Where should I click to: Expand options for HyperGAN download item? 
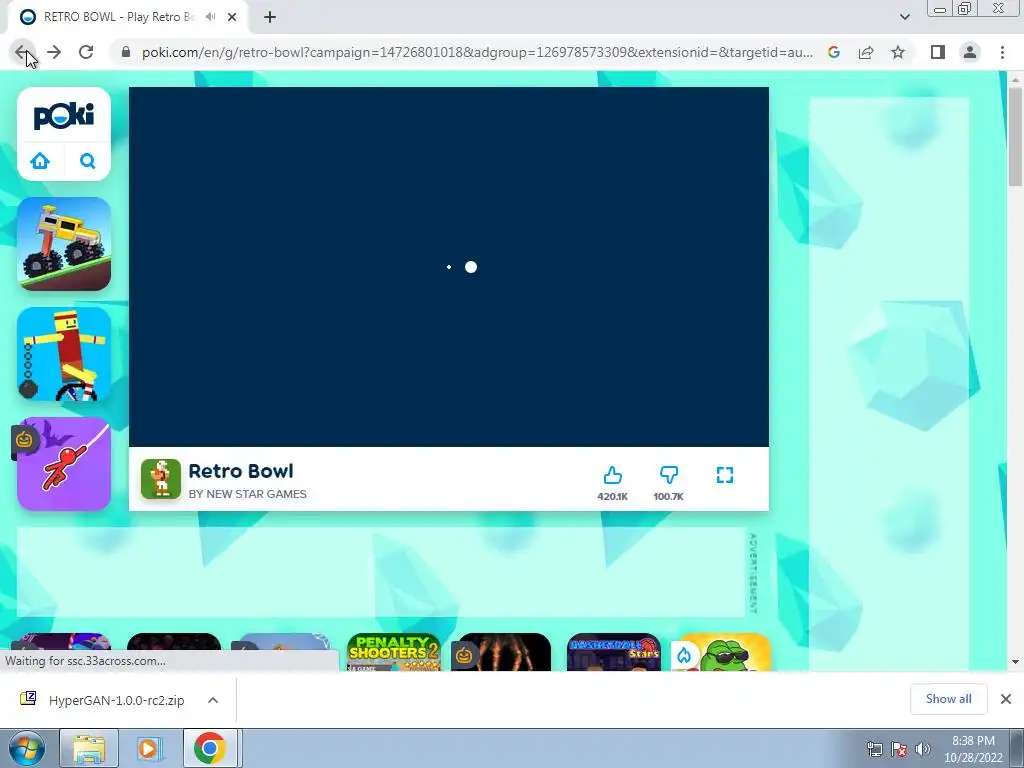click(213, 700)
